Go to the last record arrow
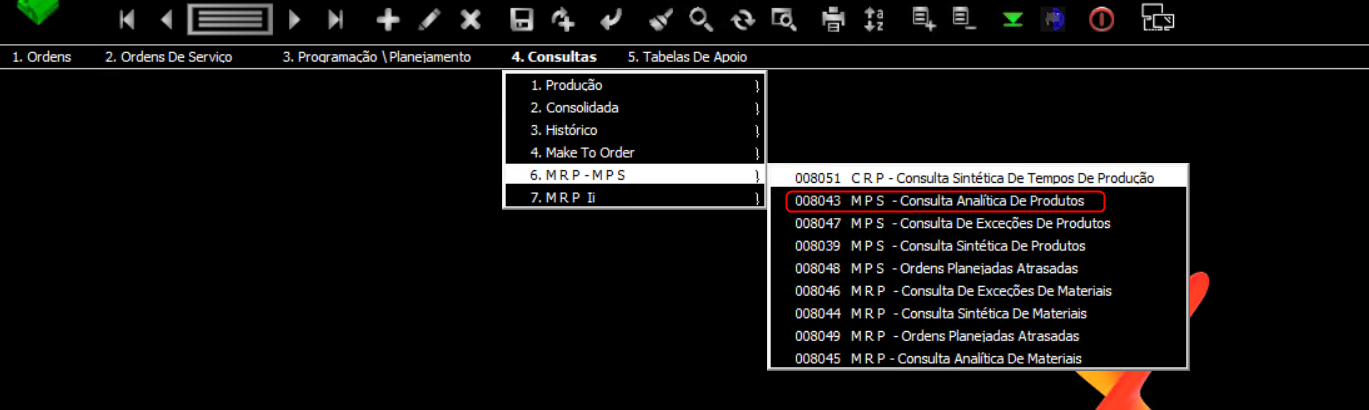Image resolution: width=1369 pixels, height=410 pixels. pos(336,19)
